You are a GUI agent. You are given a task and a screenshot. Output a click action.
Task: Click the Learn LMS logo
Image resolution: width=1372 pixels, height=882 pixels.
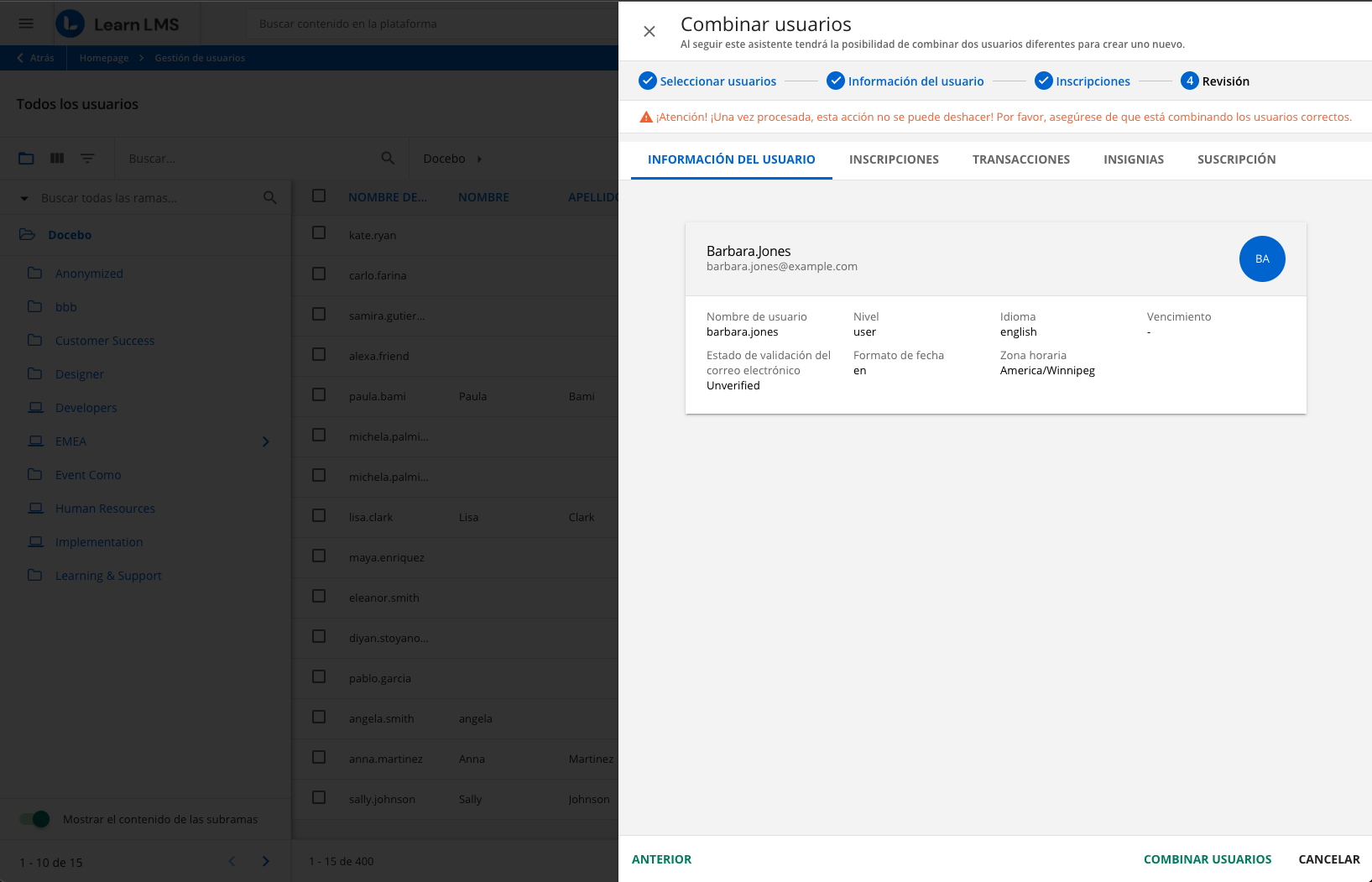[117, 23]
